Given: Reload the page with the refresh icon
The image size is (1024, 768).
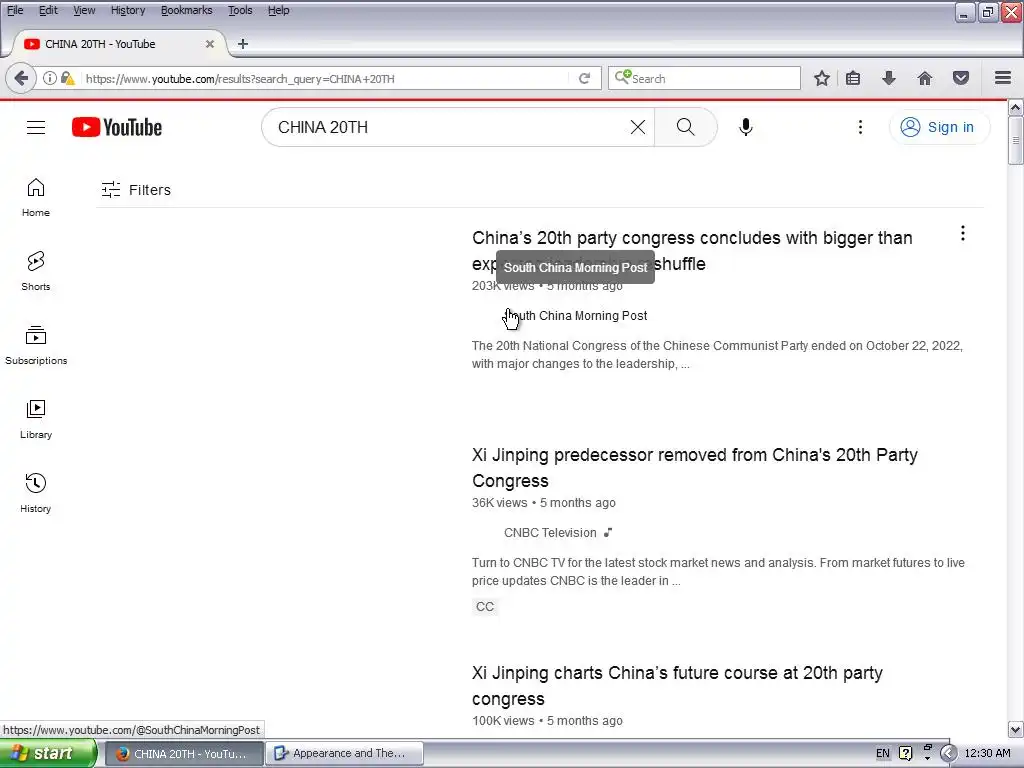Looking at the screenshot, I should click(584, 78).
